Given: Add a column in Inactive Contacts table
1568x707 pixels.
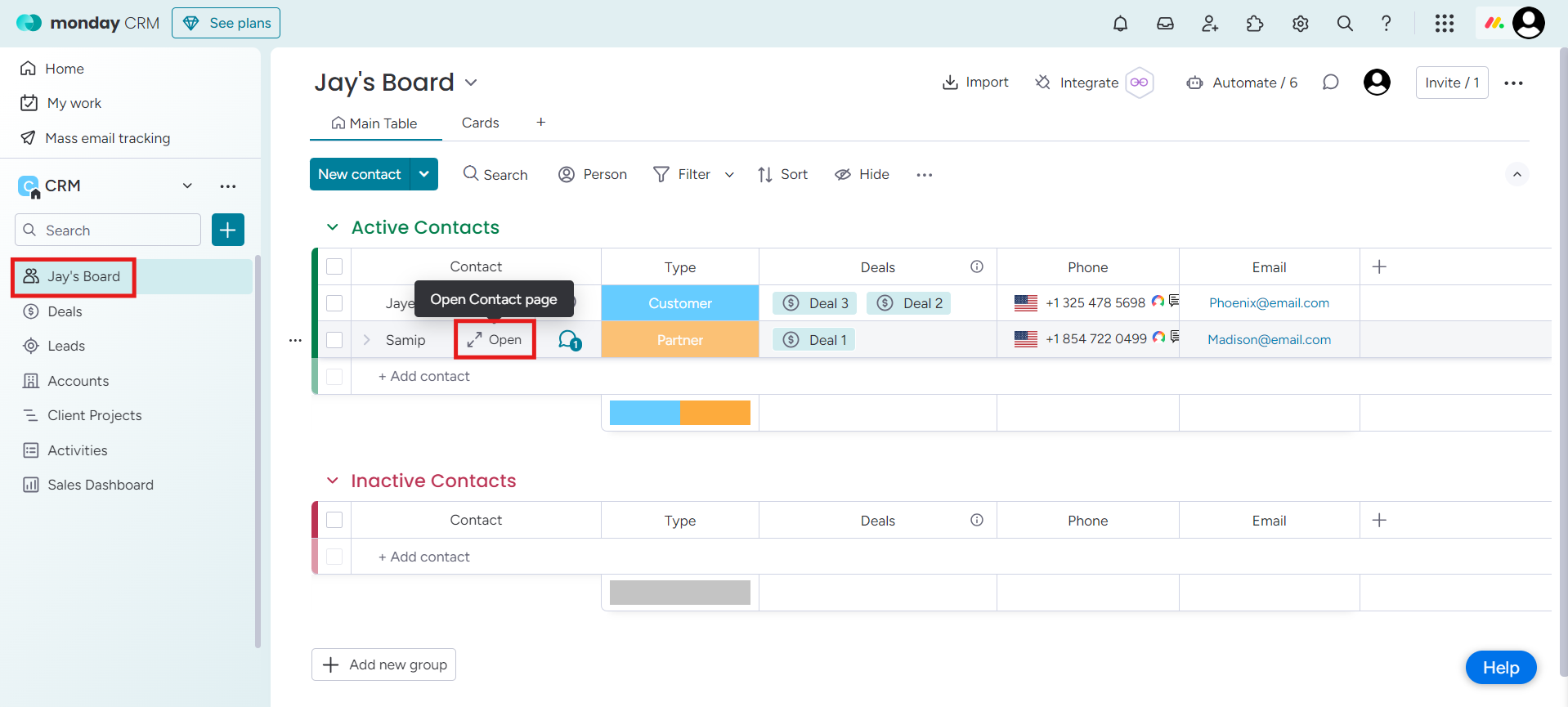Looking at the screenshot, I should pos(1379,521).
